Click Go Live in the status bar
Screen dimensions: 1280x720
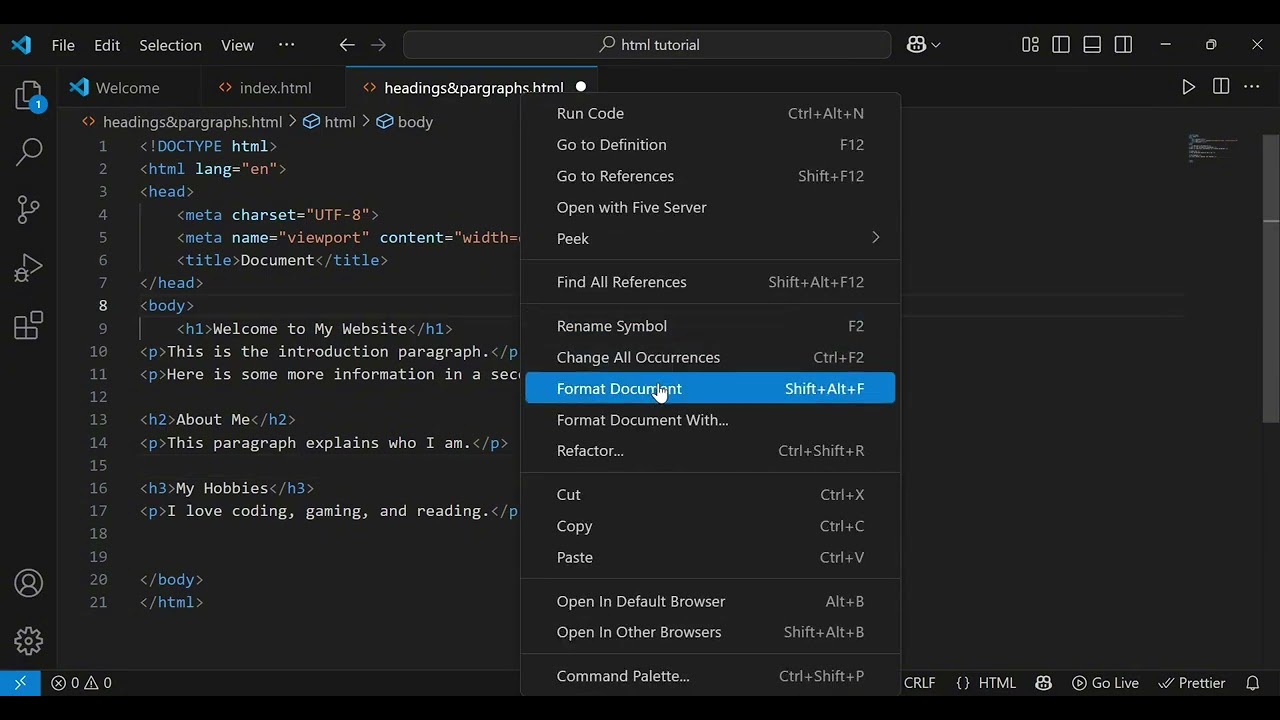[x=1105, y=683]
